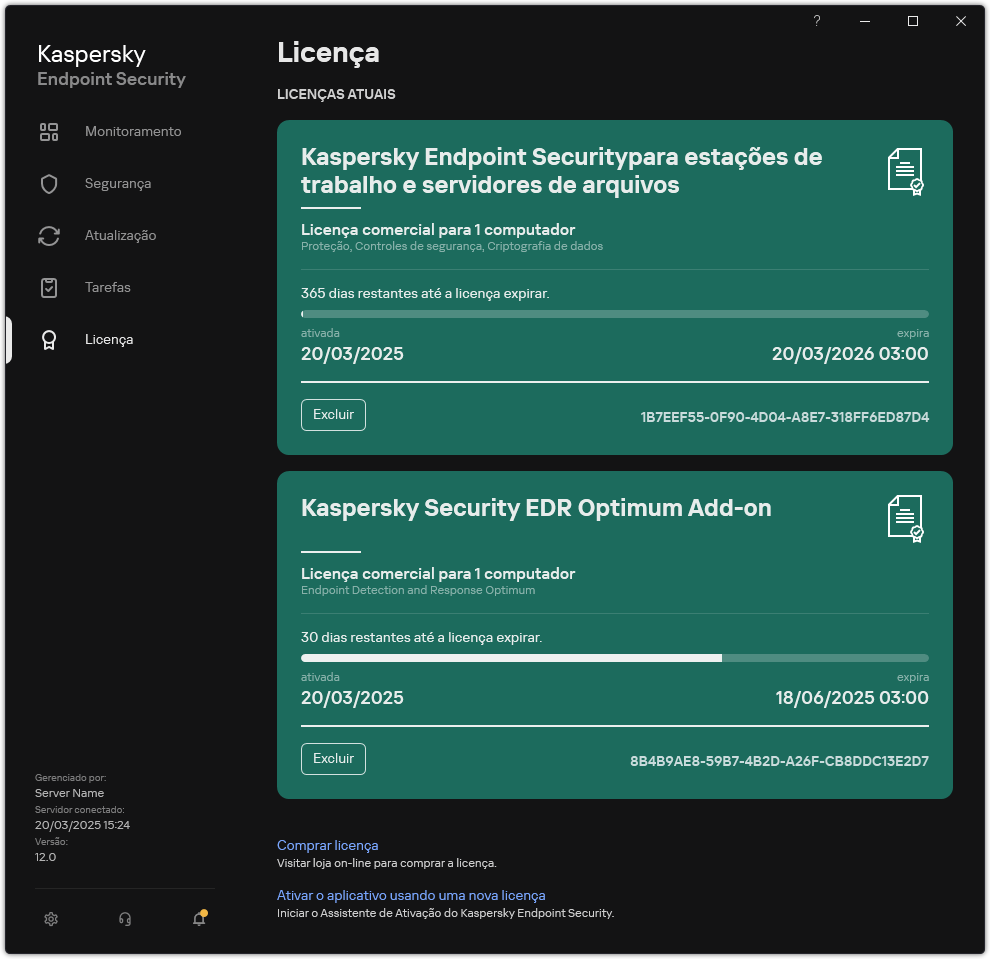Select the license key 1B7EEF55-0F90-4D04-A8E7-318FF6ED87D4
Viewport: 990px width, 959px height.
coord(783,417)
